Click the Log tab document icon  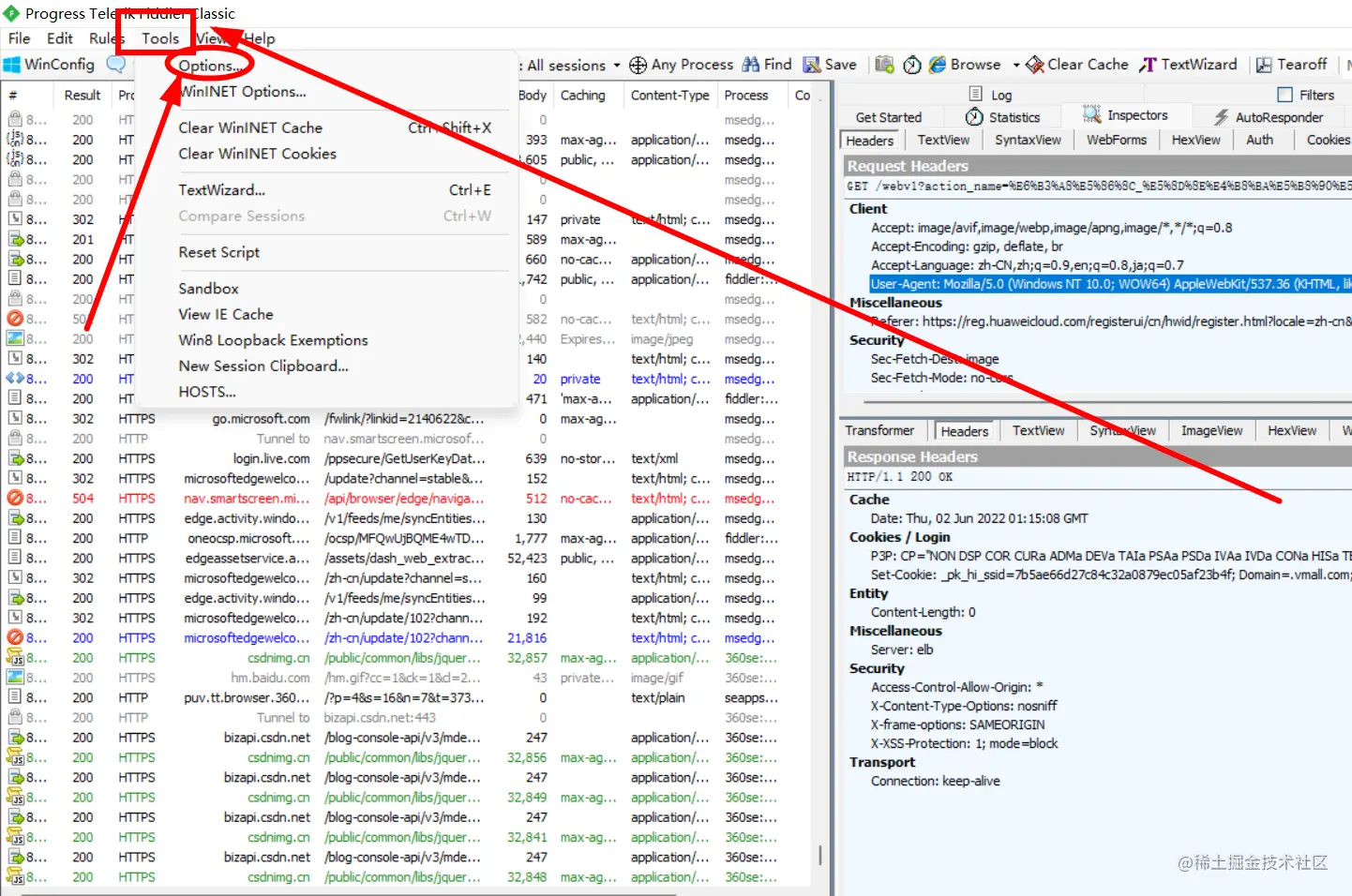(976, 95)
